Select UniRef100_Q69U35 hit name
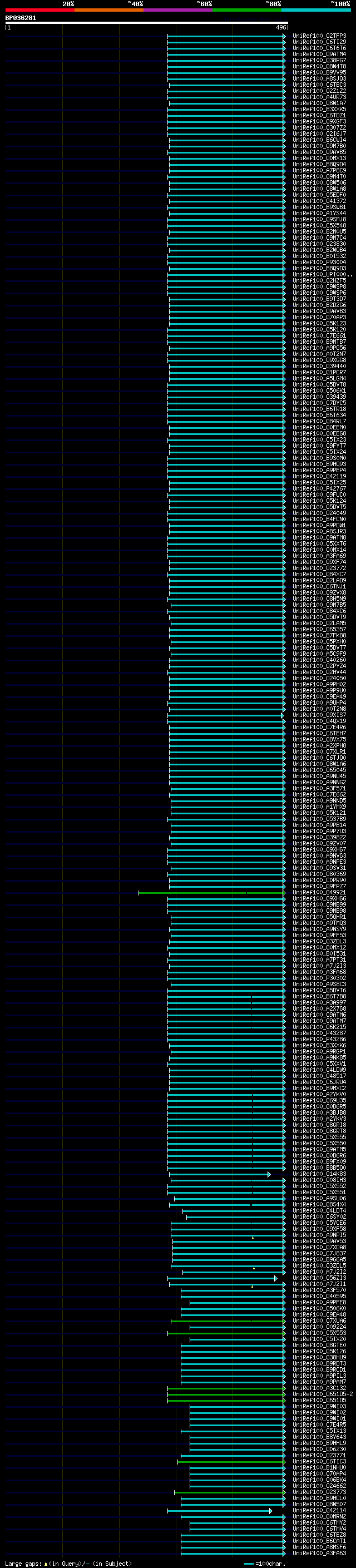This screenshot has height=1568, width=356. (x=319, y=1101)
